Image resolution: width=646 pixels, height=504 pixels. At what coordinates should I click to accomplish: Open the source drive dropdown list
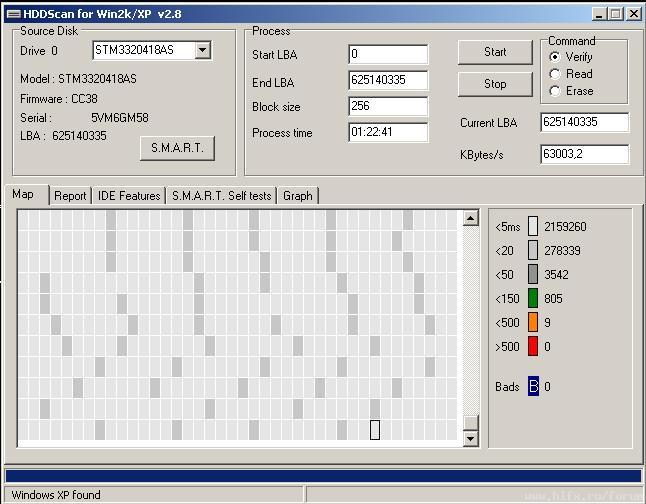tap(203, 50)
